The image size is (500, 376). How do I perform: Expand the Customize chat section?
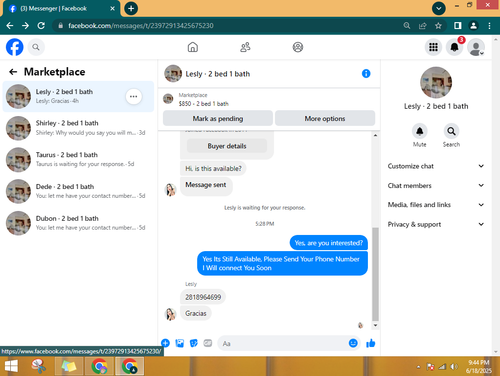pos(436,166)
